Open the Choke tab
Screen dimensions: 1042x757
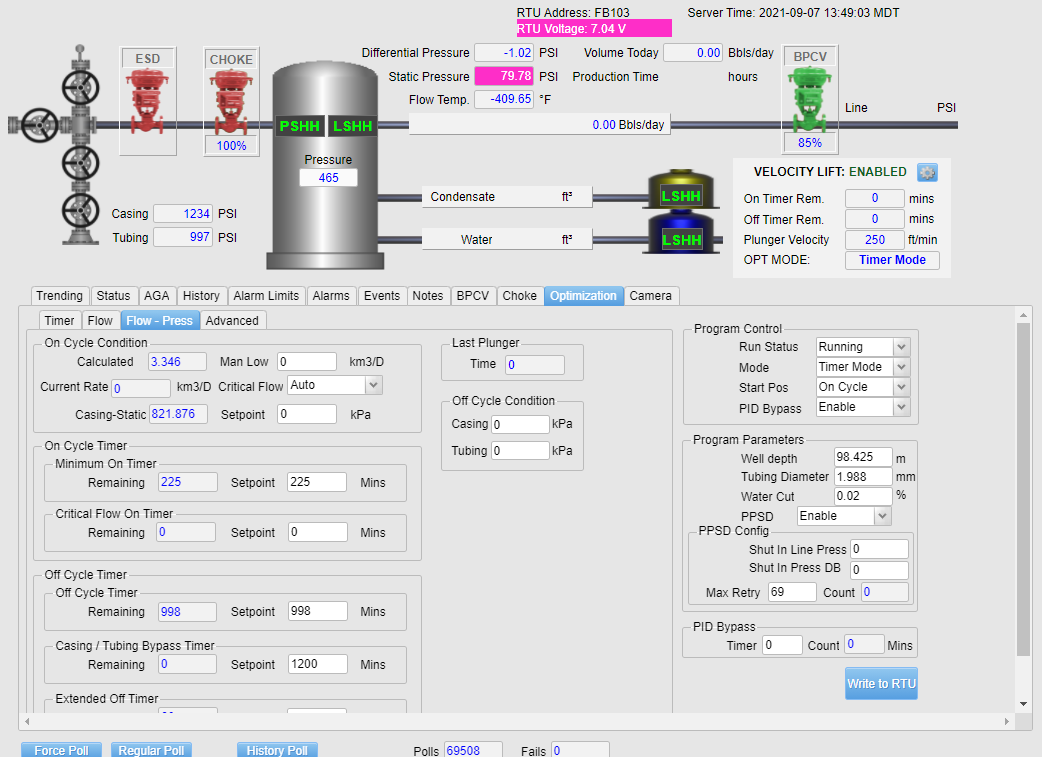point(520,296)
